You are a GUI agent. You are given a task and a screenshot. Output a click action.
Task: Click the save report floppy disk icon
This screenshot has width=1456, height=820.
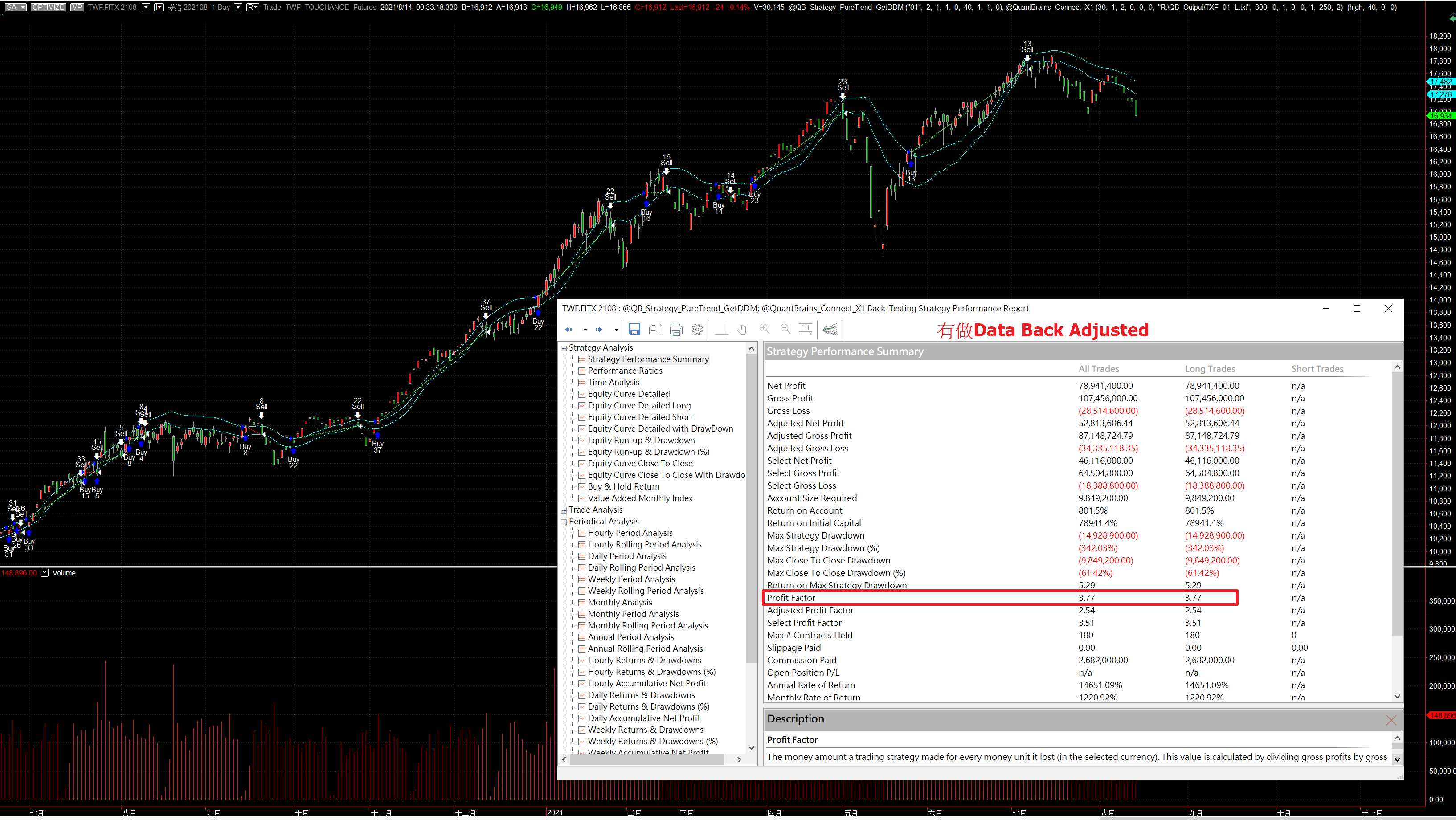[634, 330]
